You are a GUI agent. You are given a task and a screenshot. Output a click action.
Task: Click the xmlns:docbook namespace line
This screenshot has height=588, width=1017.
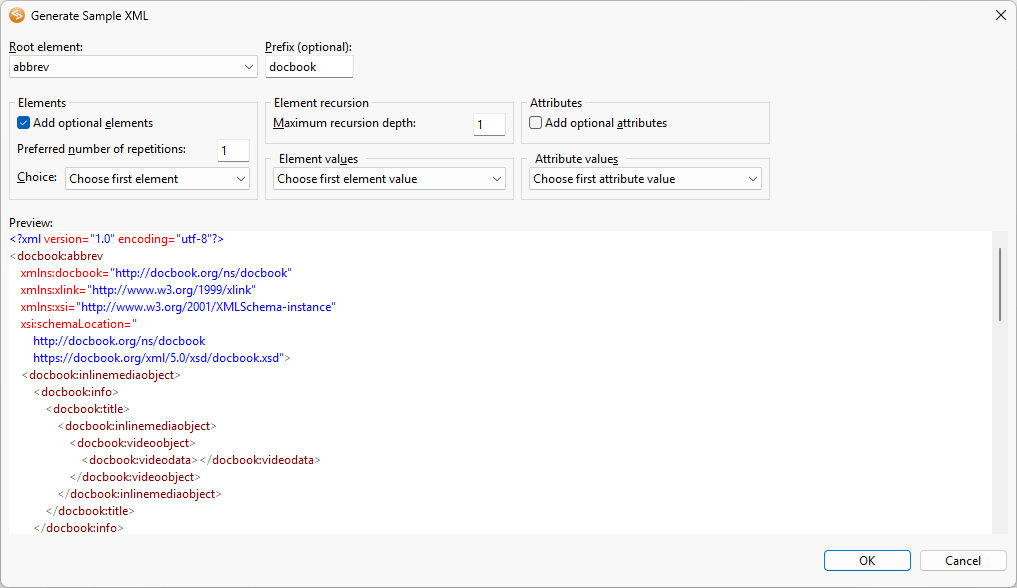point(156,273)
